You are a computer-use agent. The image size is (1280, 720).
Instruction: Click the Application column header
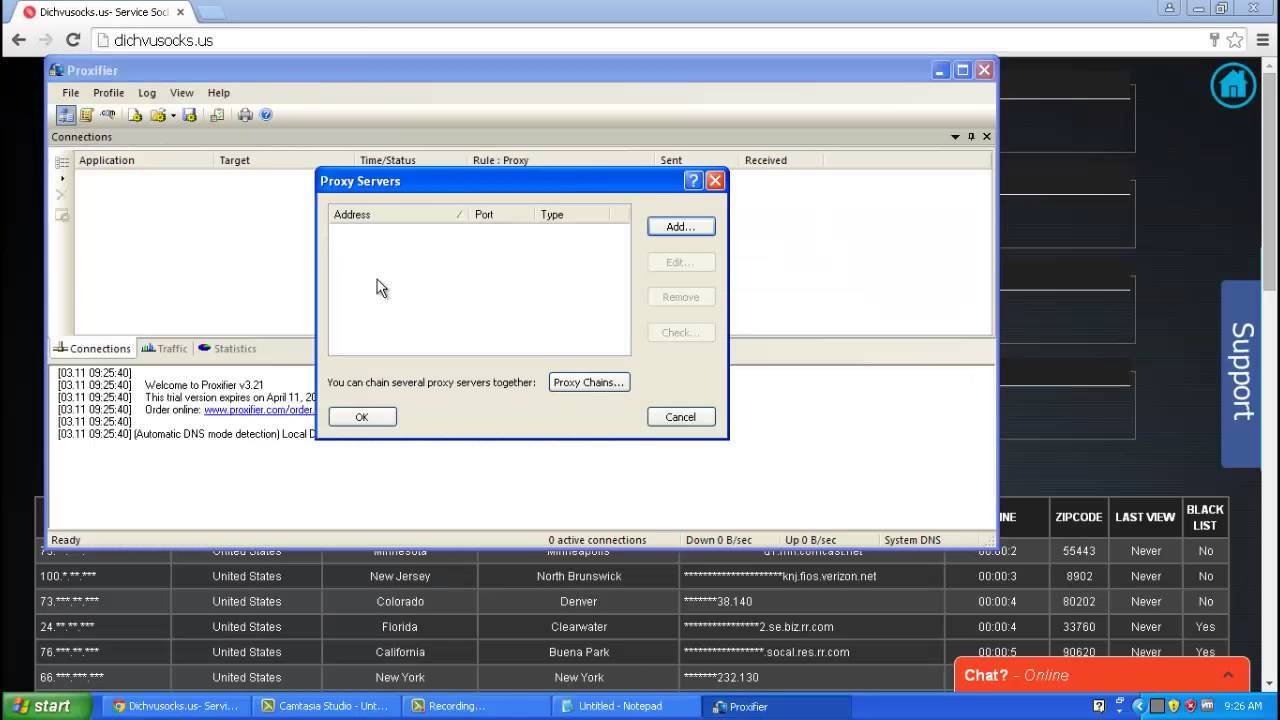[144, 160]
